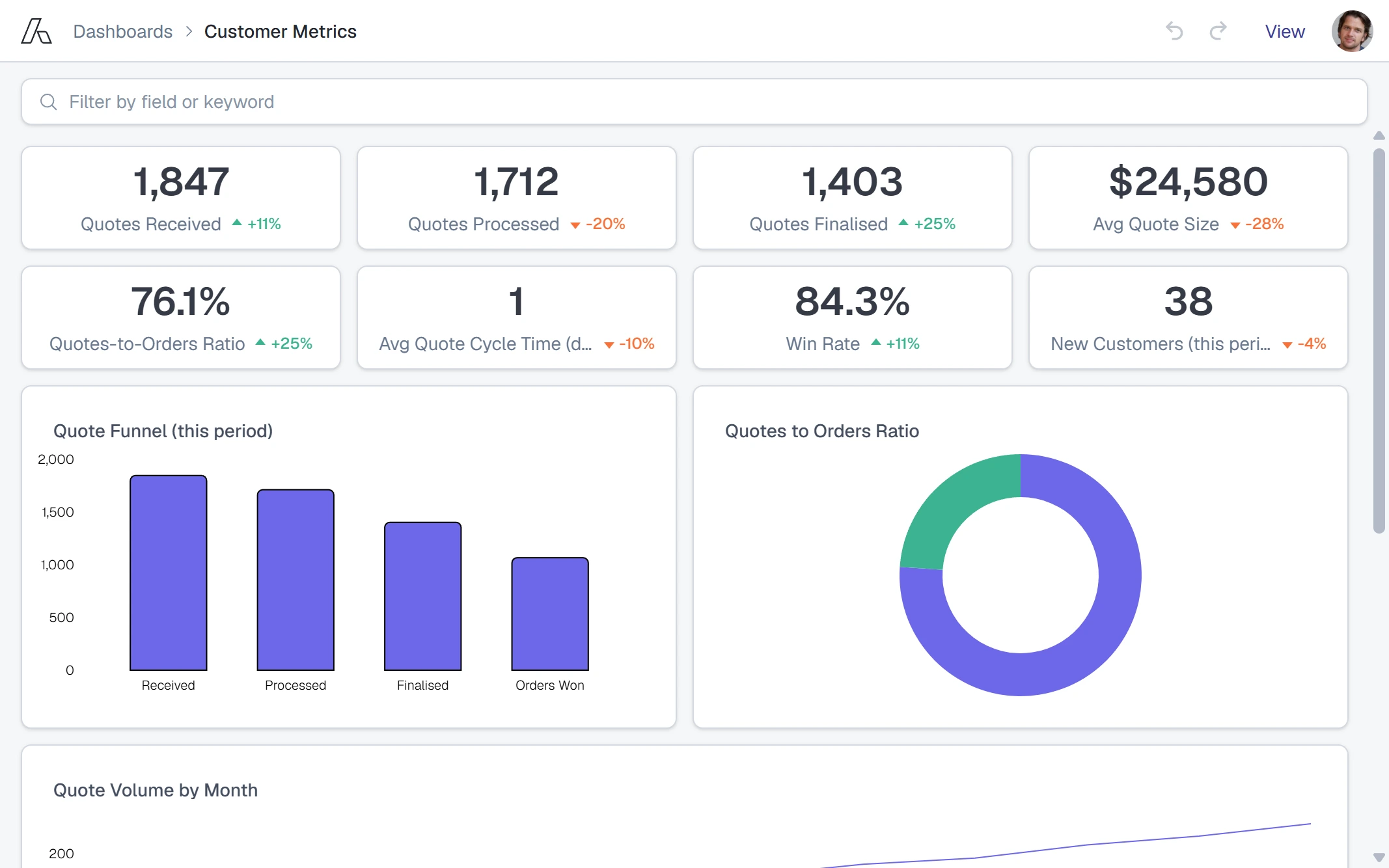1389x868 pixels.
Task: Click the Received axis label
Action: (169, 685)
